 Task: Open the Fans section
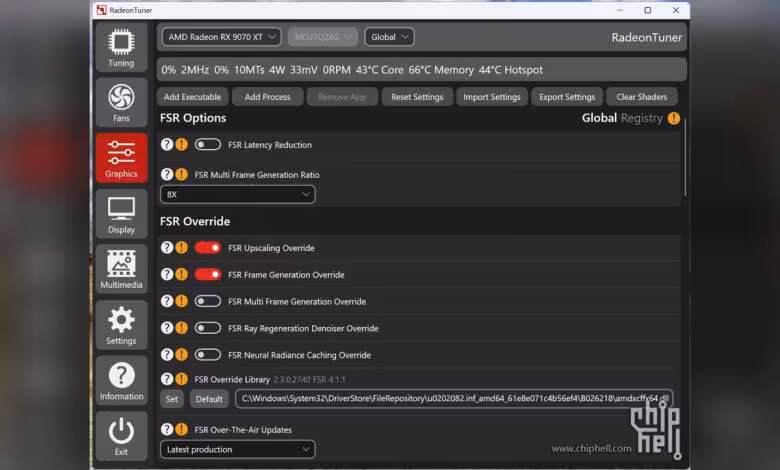tap(121, 103)
